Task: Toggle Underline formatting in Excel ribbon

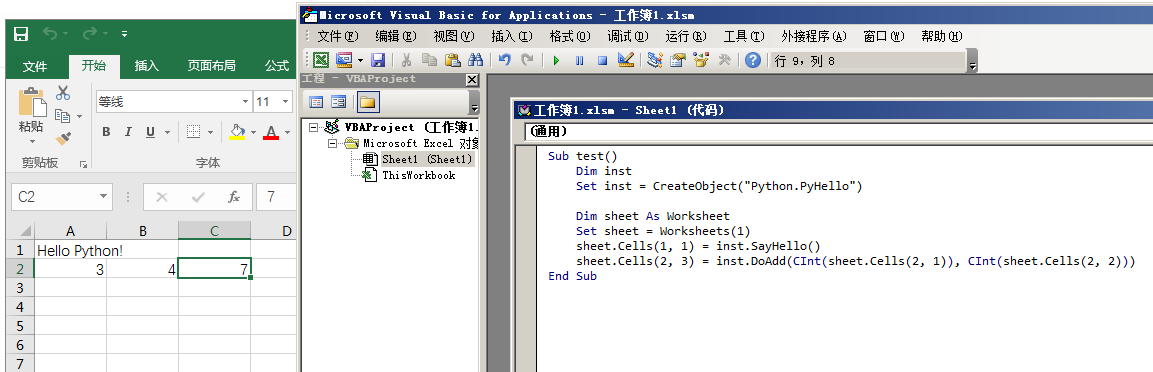Action: [150, 132]
